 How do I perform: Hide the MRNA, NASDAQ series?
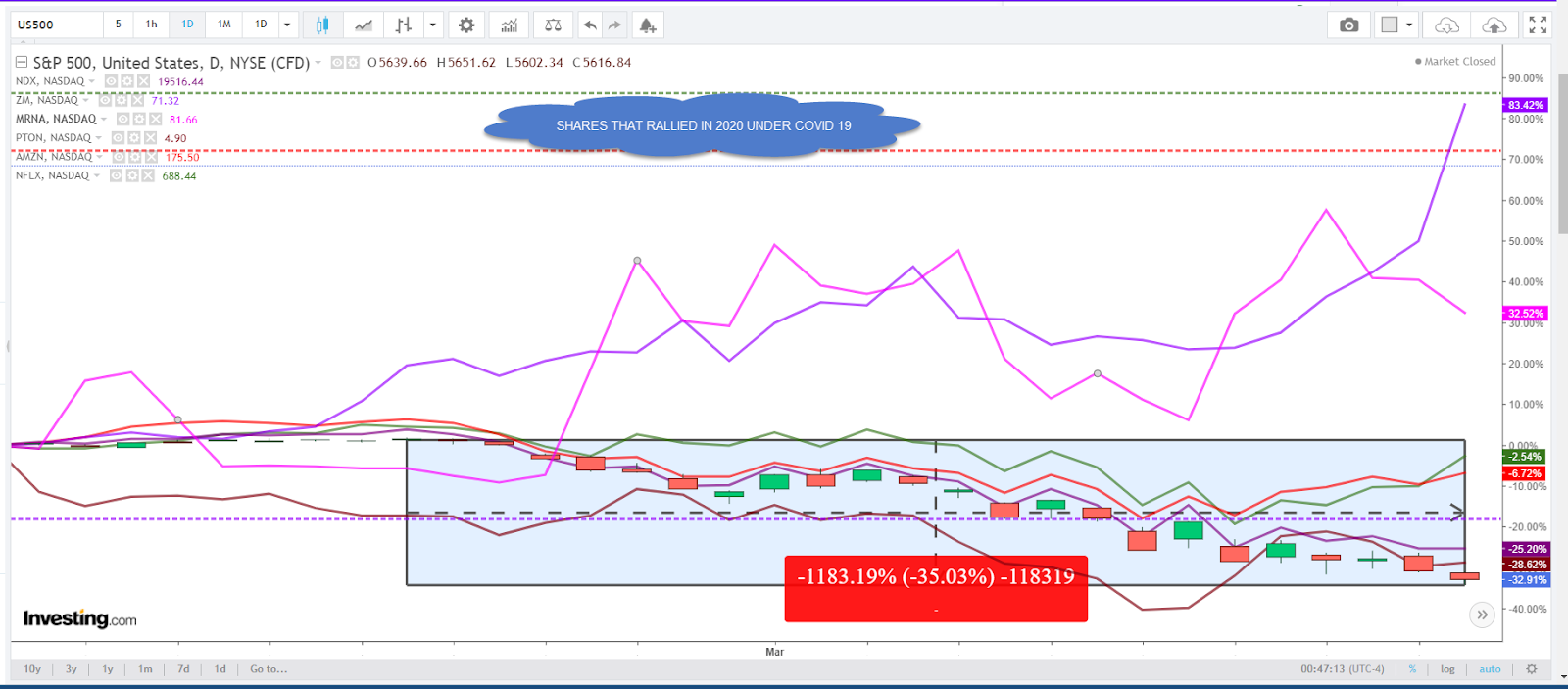(123, 119)
